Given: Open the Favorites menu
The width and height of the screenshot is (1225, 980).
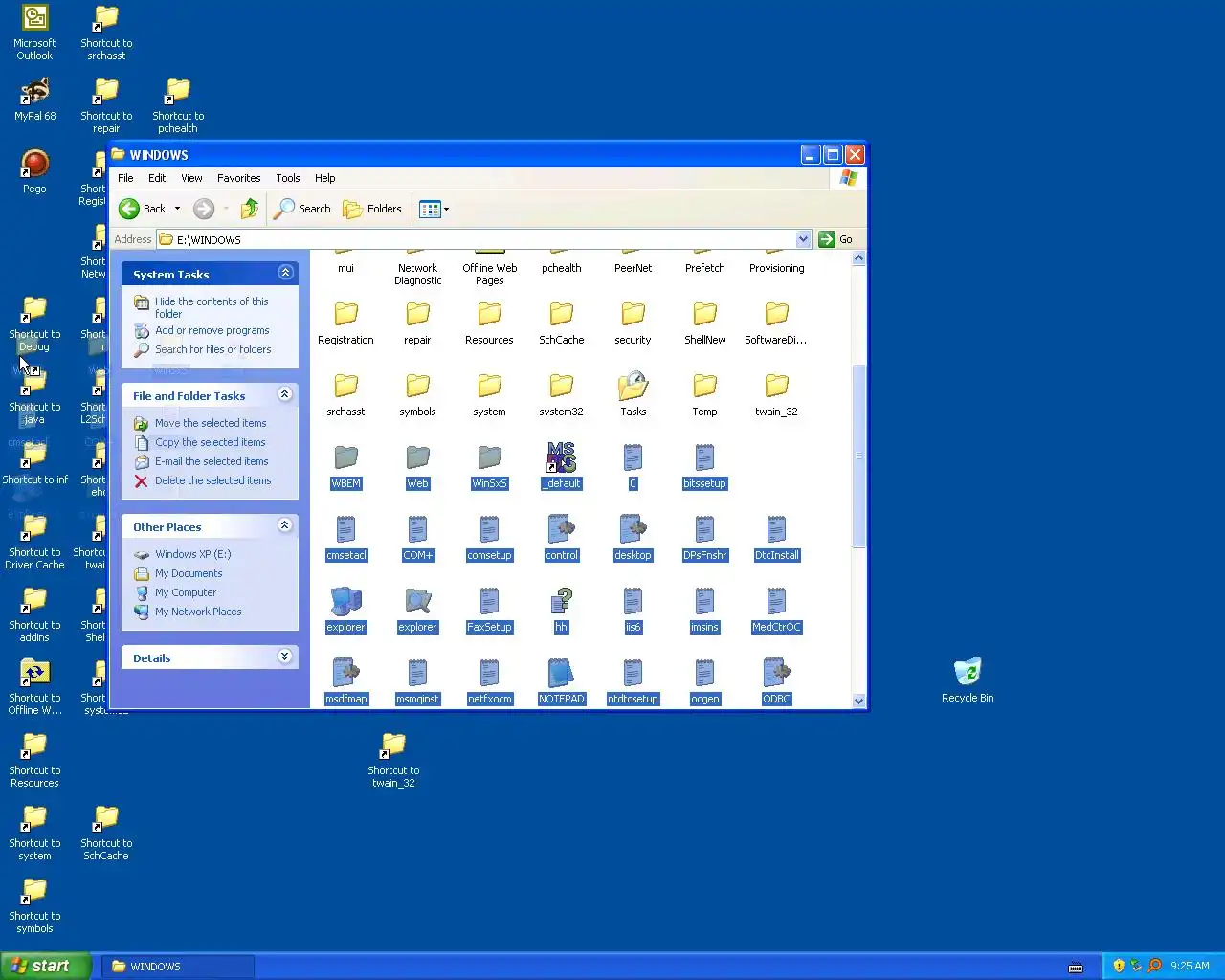Looking at the screenshot, I should click(x=238, y=178).
